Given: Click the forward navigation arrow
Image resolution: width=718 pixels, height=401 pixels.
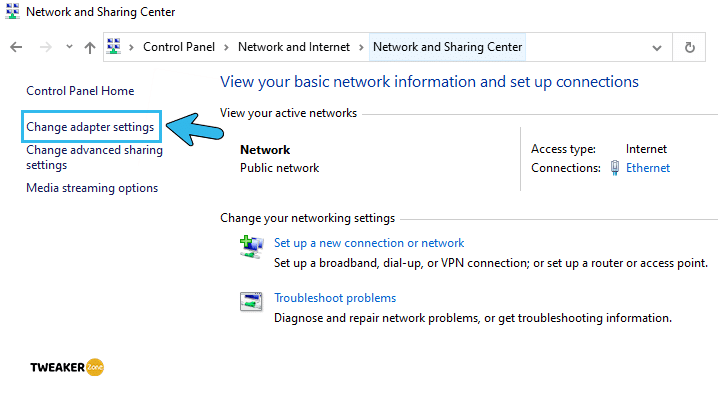Looking at the screenshot, I should 45,47.
